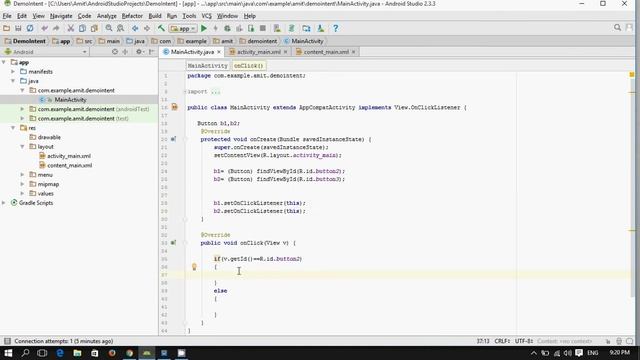The image size is (640, 360).
Task: Select content_main.xml in the project tree
Action: pyautogui.click(x=69, y=165)
